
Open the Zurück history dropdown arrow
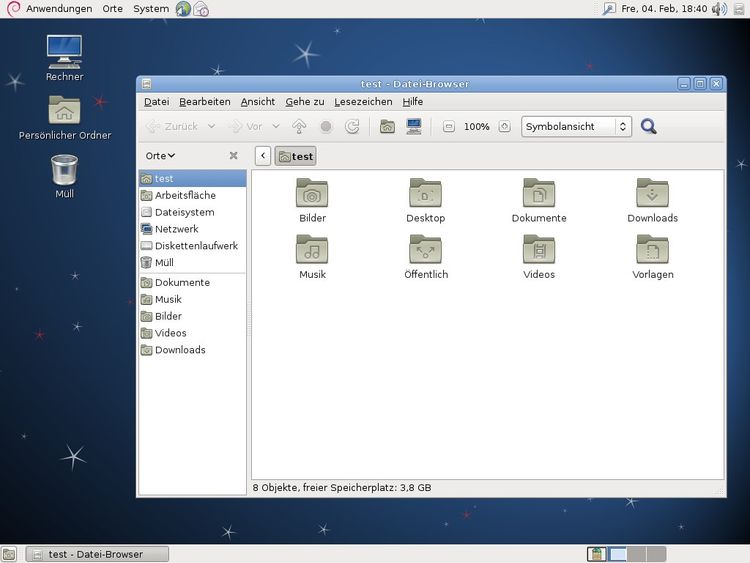tap(211, 127)
